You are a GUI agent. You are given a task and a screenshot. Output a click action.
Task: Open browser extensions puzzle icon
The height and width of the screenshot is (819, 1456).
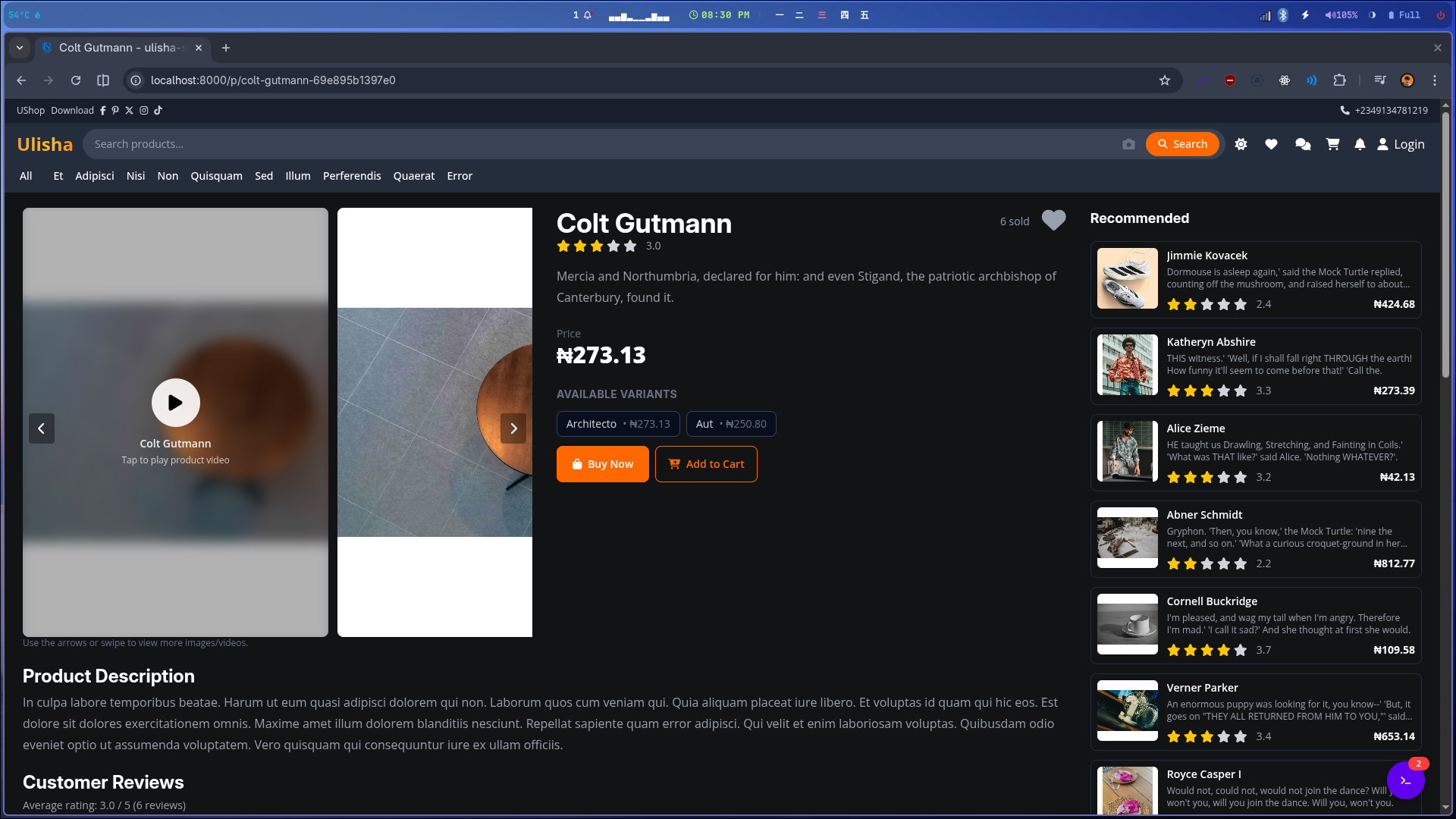(1340, 80)
